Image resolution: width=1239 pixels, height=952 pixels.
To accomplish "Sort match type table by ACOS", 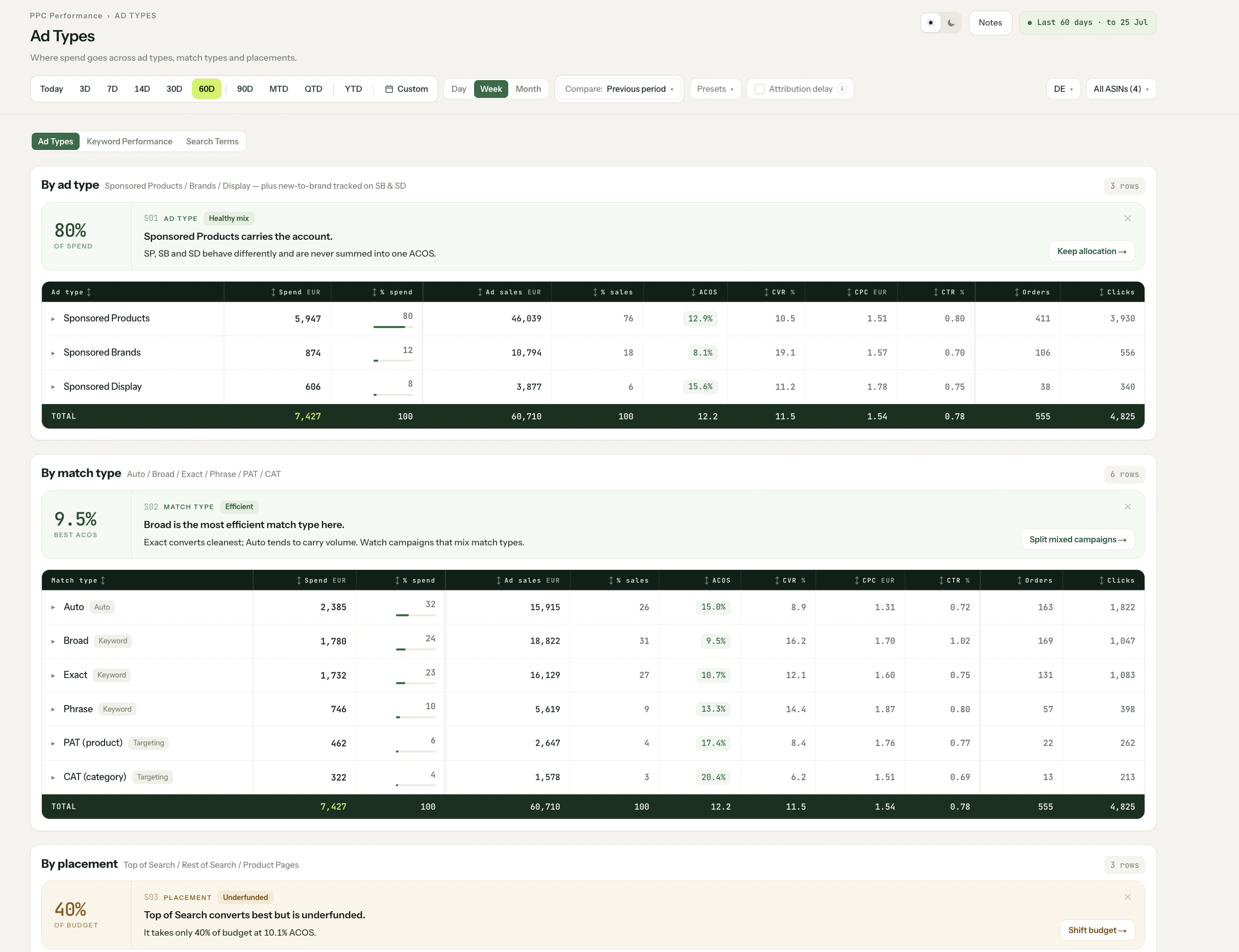I will (716, 580).
